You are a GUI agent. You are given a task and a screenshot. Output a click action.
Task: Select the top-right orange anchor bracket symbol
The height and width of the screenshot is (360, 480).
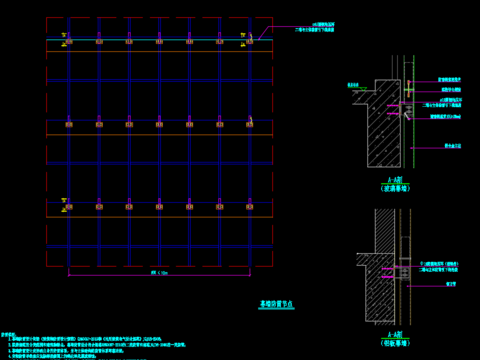pyautogui.click(x=250, y=41)
